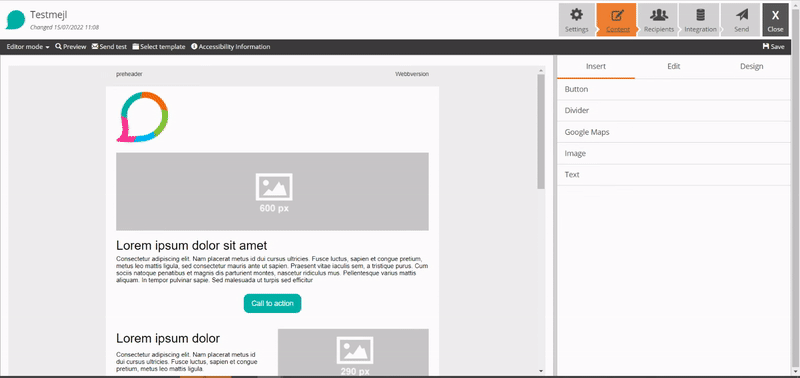
Task: Click heading Lorem ipsum dolor sit amet
Action: pyautogui.click(x=191, y=245)
